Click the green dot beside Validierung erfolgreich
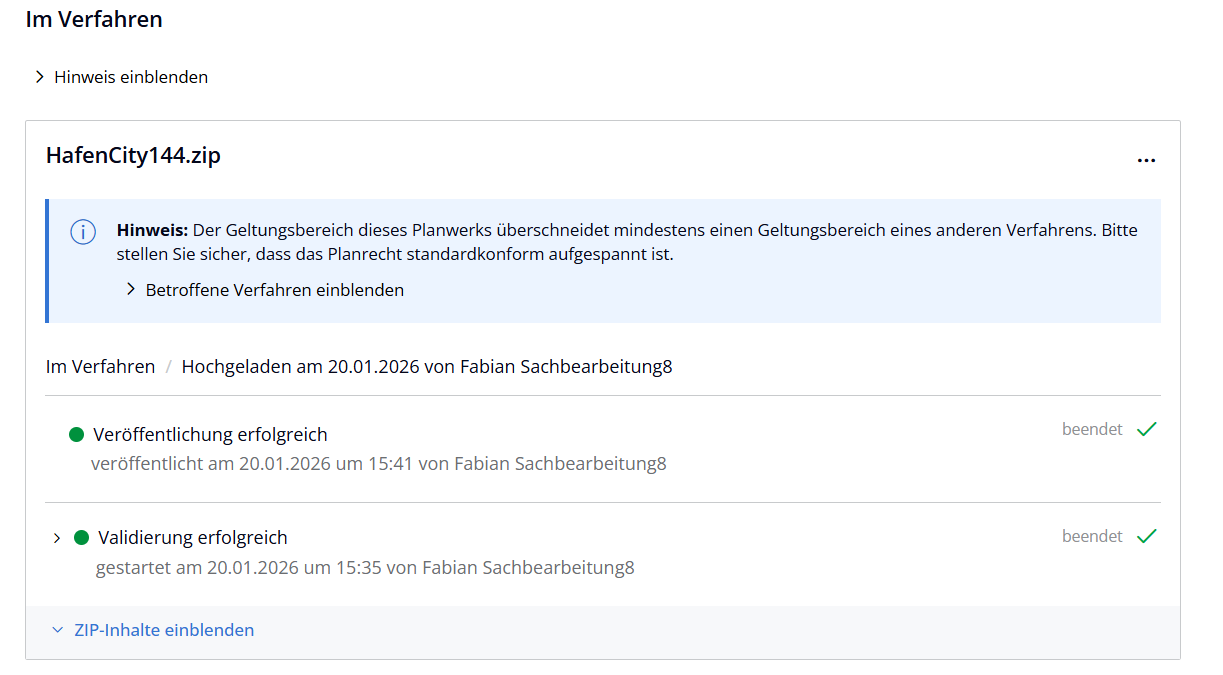This screenshot has height=675, width=1223. (x=82, y=538)
